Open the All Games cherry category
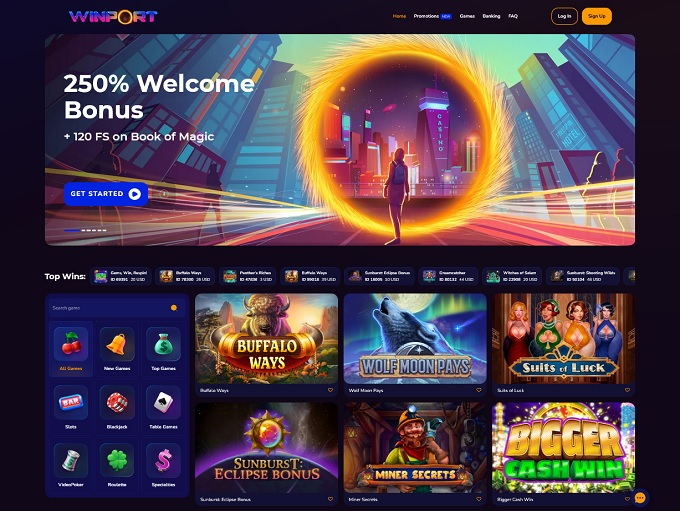Screen dimensions: 680x511 [71, 349]
